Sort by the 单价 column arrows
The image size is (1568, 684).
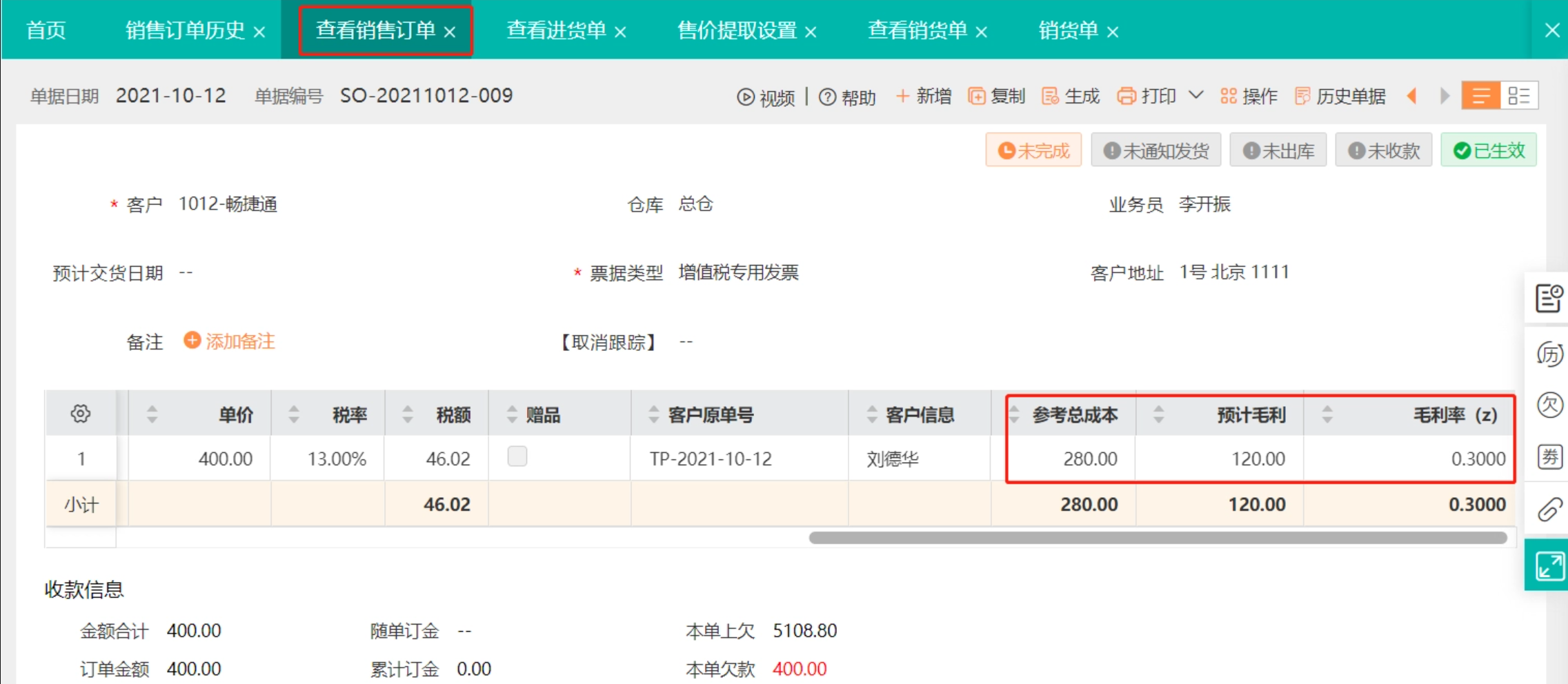[152, 414]
